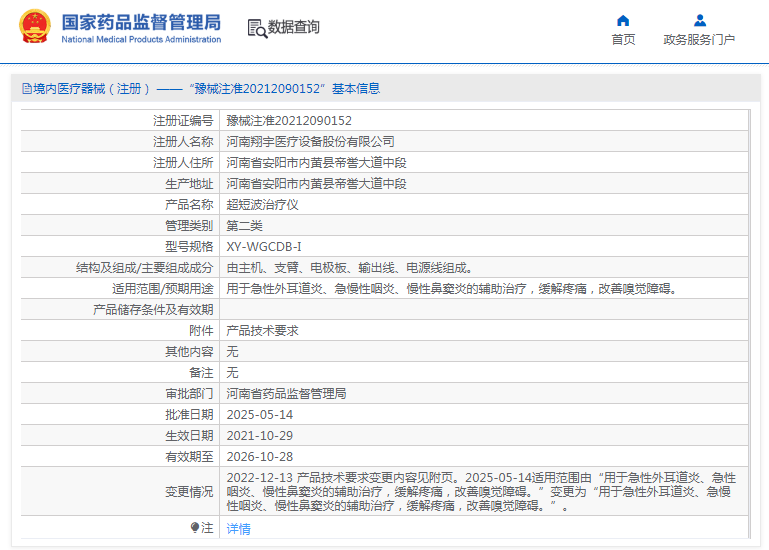Viewport: 769px width, 550px height.
Task: Select product name 超短波治疗仪
Action: point(262,205)
